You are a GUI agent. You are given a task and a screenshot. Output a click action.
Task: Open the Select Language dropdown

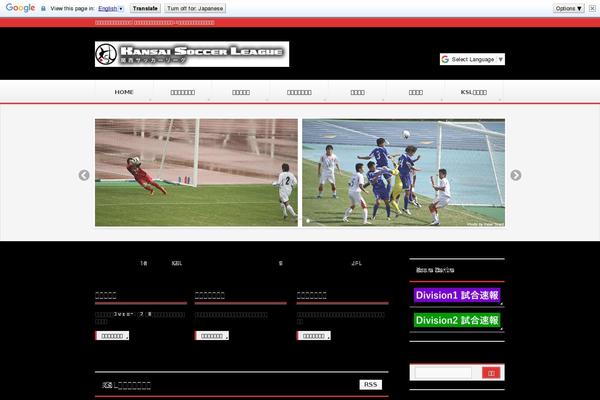pos(472,59)
